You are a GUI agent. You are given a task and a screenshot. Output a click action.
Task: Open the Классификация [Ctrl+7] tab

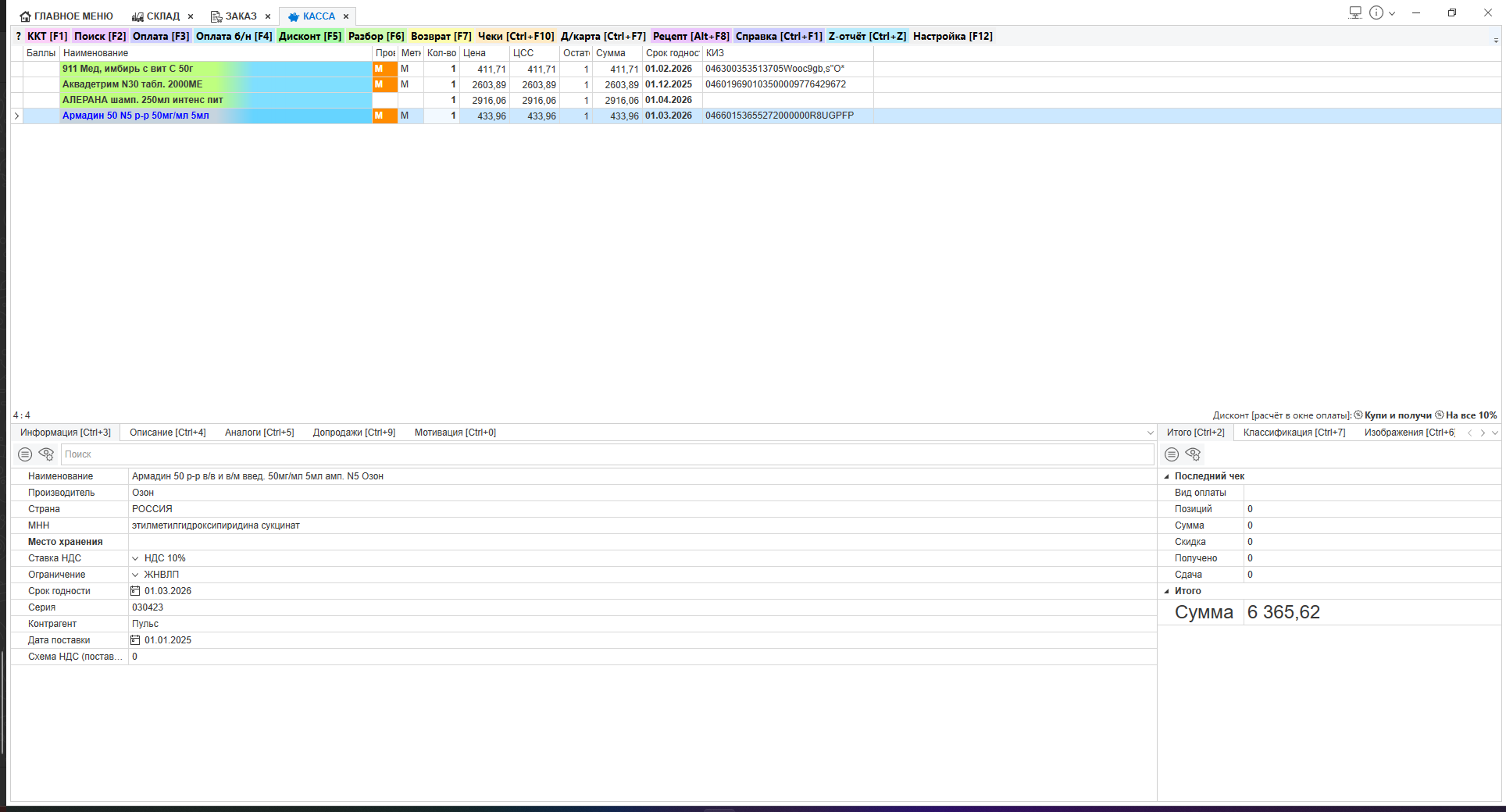[1294, 433]
